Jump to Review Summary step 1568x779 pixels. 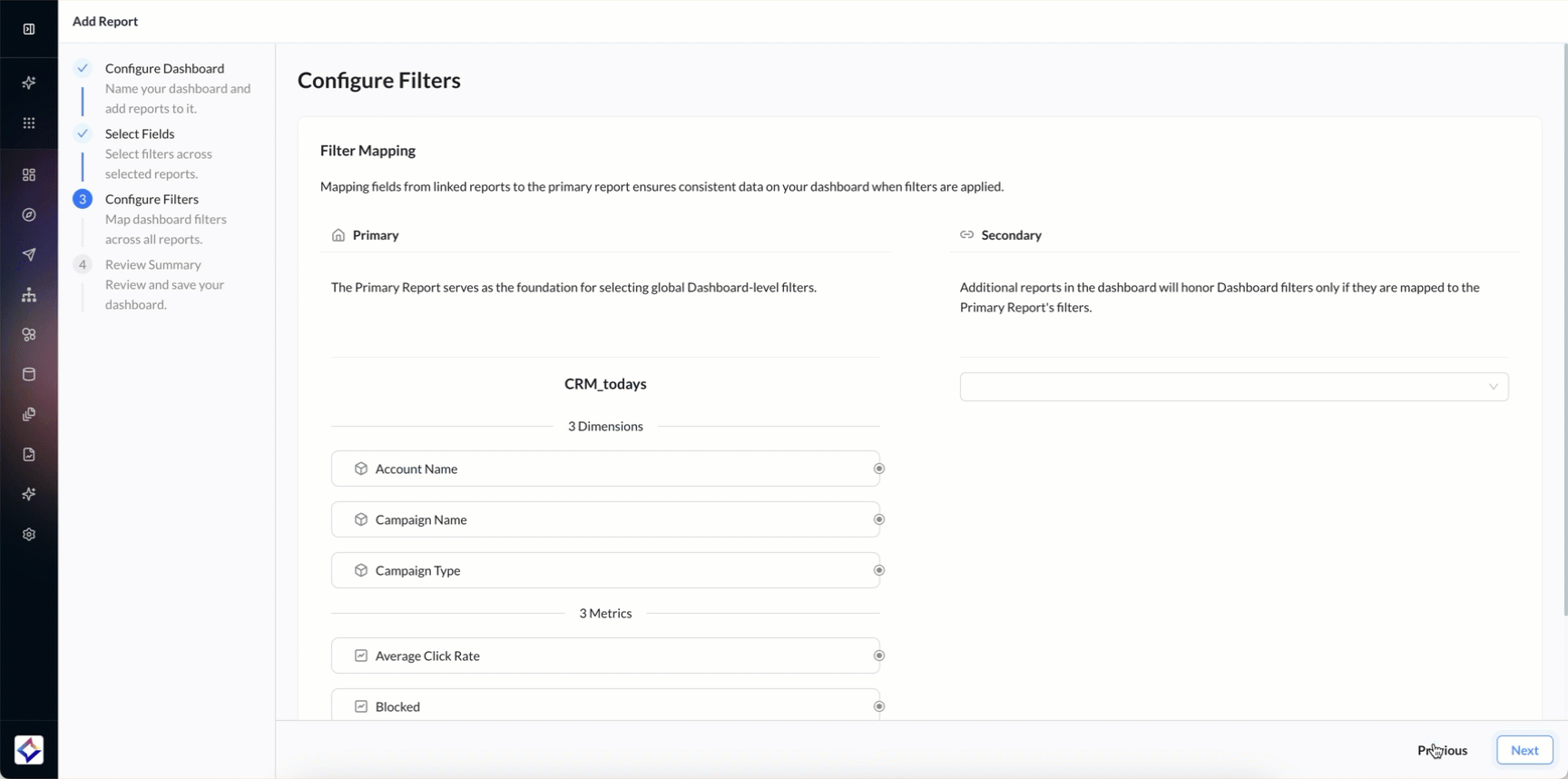tap(152, 264)
